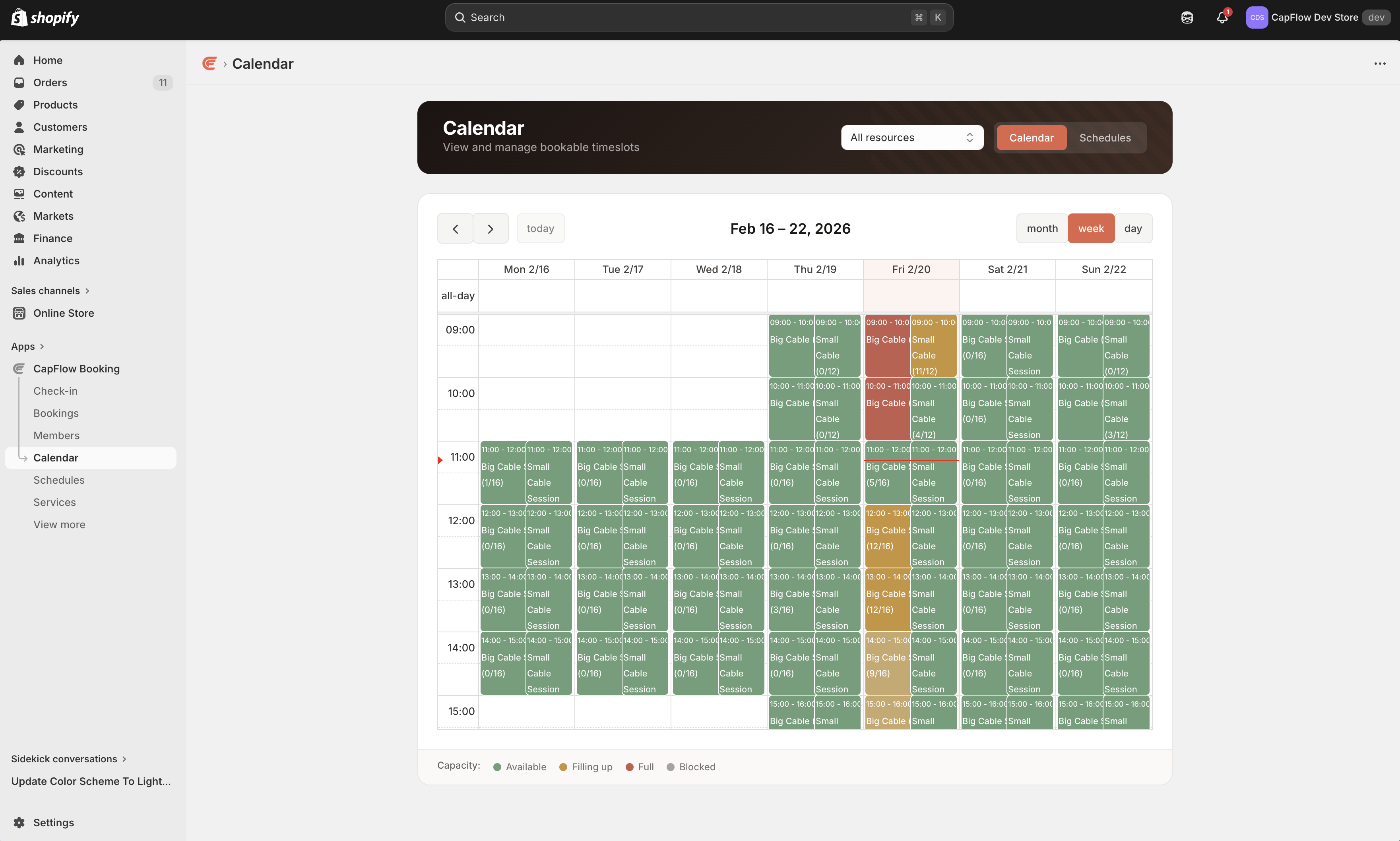Open Bookings under CapFlow Booking
The image size is (1400, 841).
(x=56, y=413)
